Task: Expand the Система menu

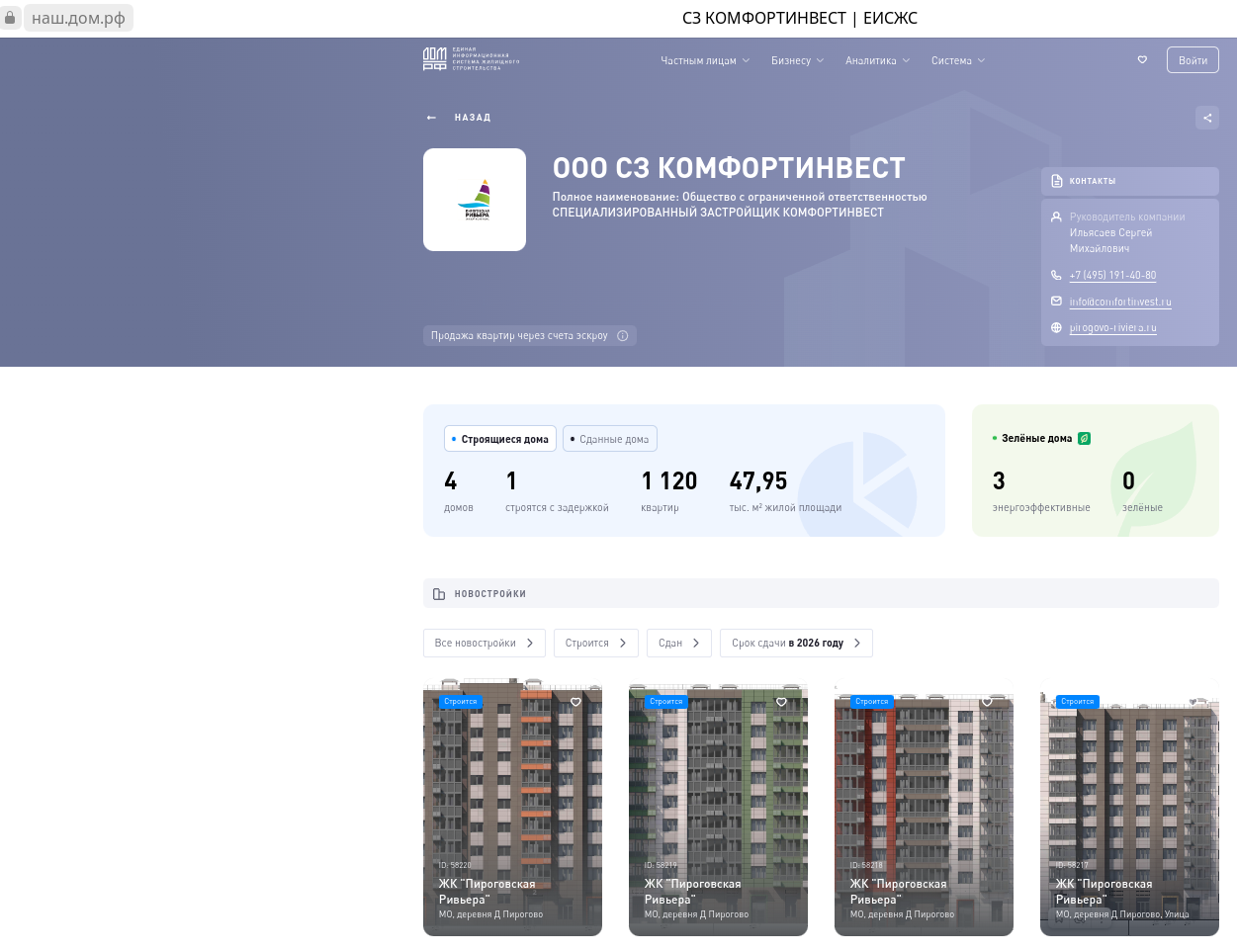Action: (x=958, y=61)
